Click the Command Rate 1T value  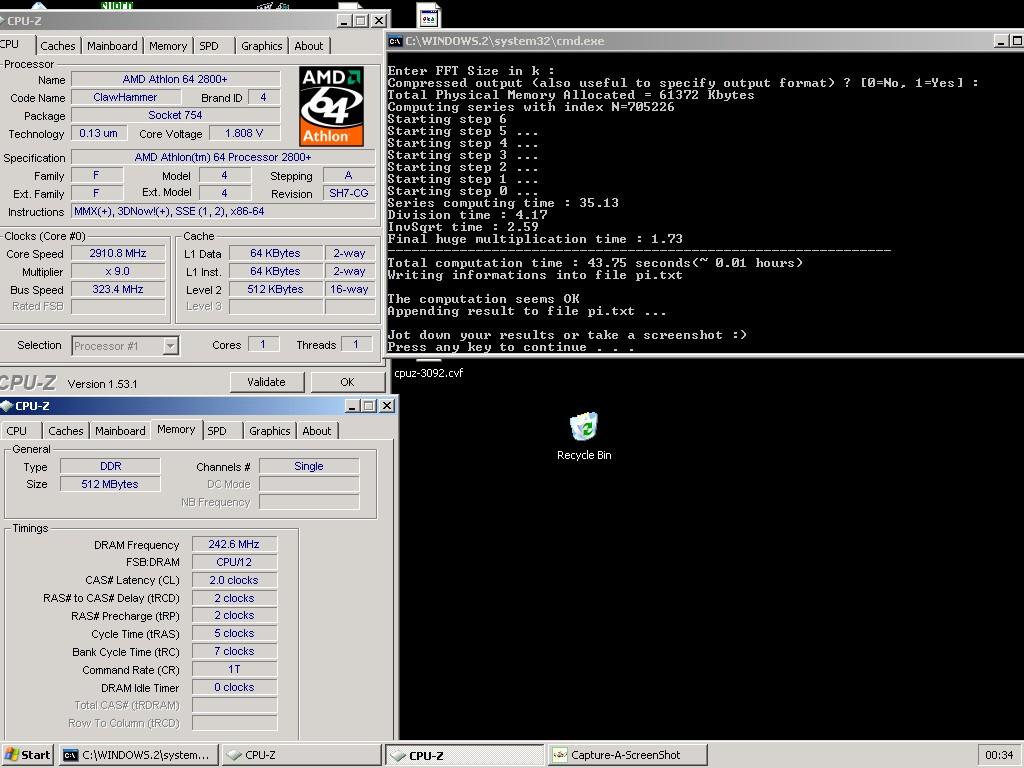click(234, 669)
